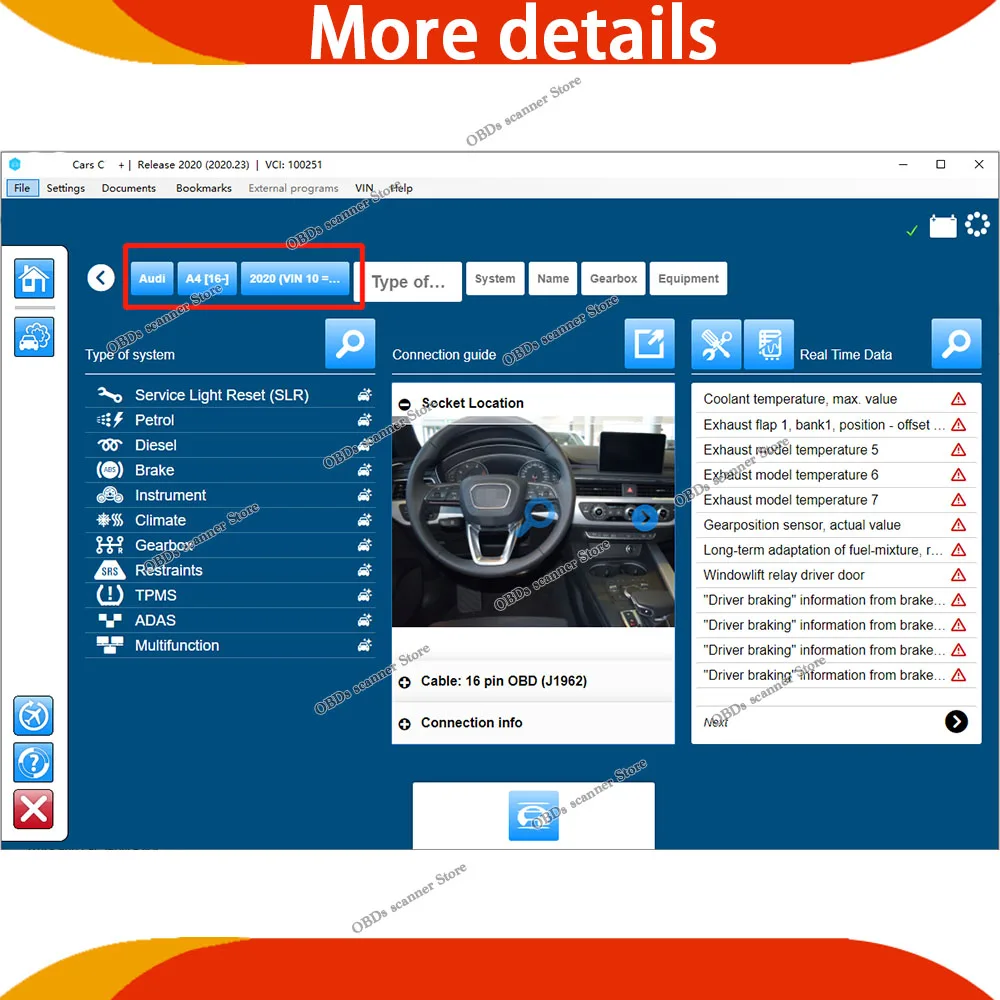Select the Climate system

(x=230, y=520)
